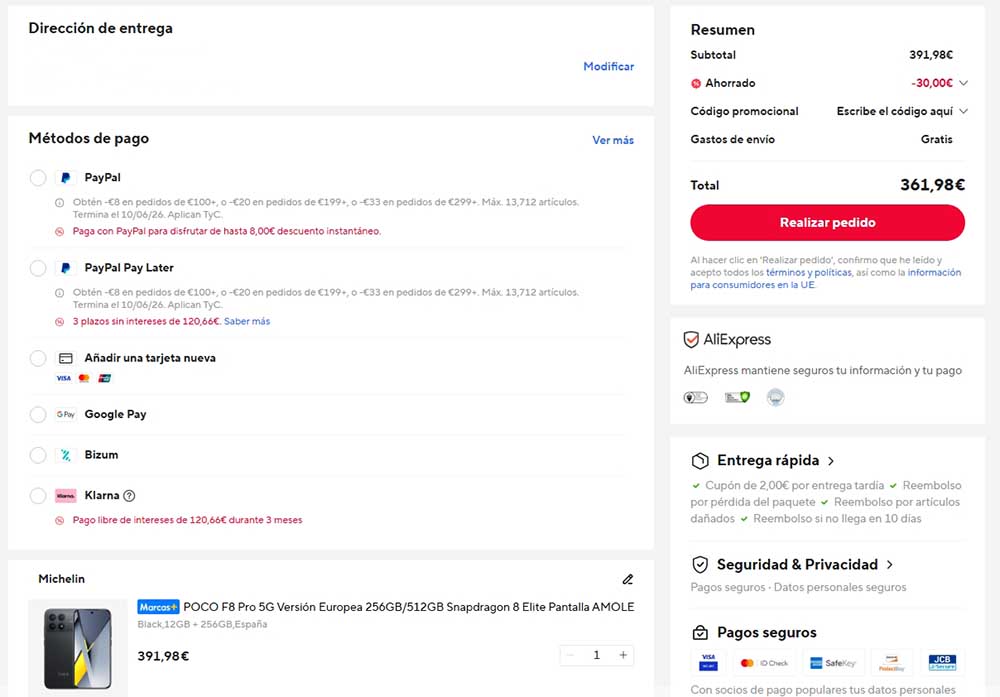Click the UnionPay logo under new card

point(105,378)
